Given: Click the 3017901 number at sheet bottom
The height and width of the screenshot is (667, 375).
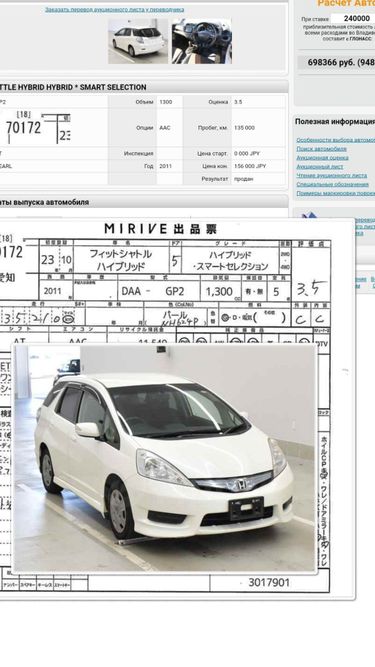Looking at the screenshot, I should pyautogui.click(x=269, y=582).
